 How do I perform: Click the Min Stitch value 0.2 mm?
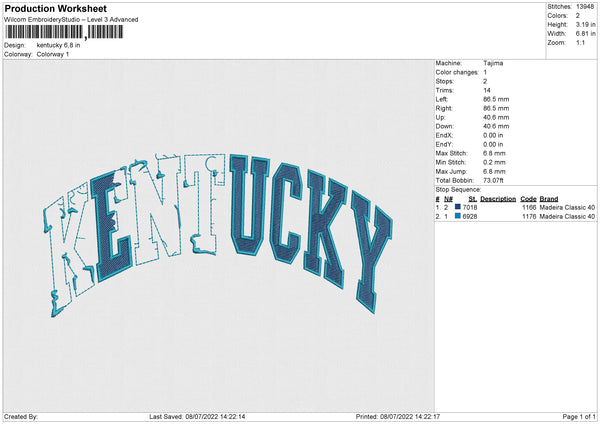pyautogui.click(x=494, y=162)
